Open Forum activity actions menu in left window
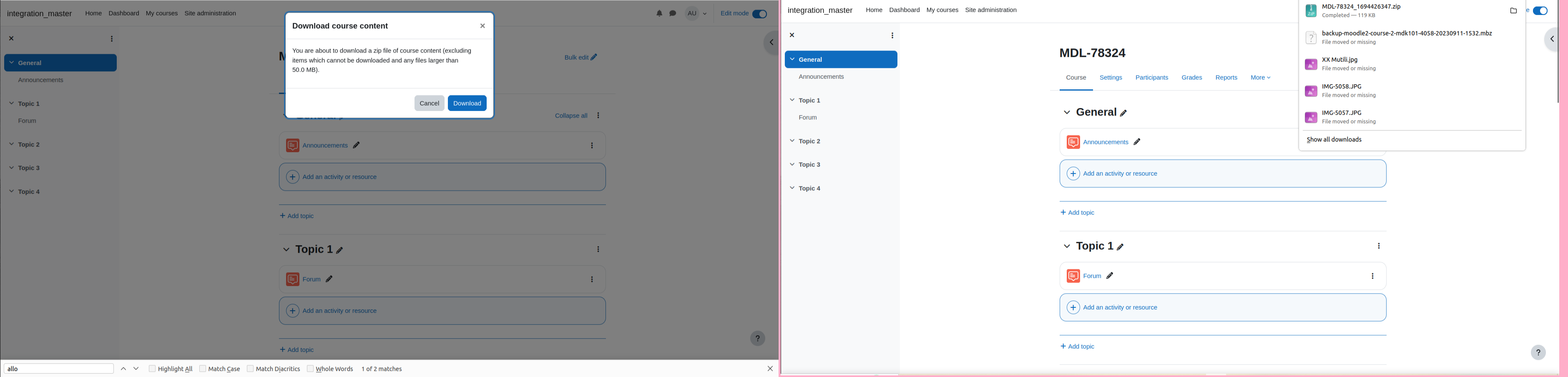This screenshot has width=1568, height=377. (592, 280)
